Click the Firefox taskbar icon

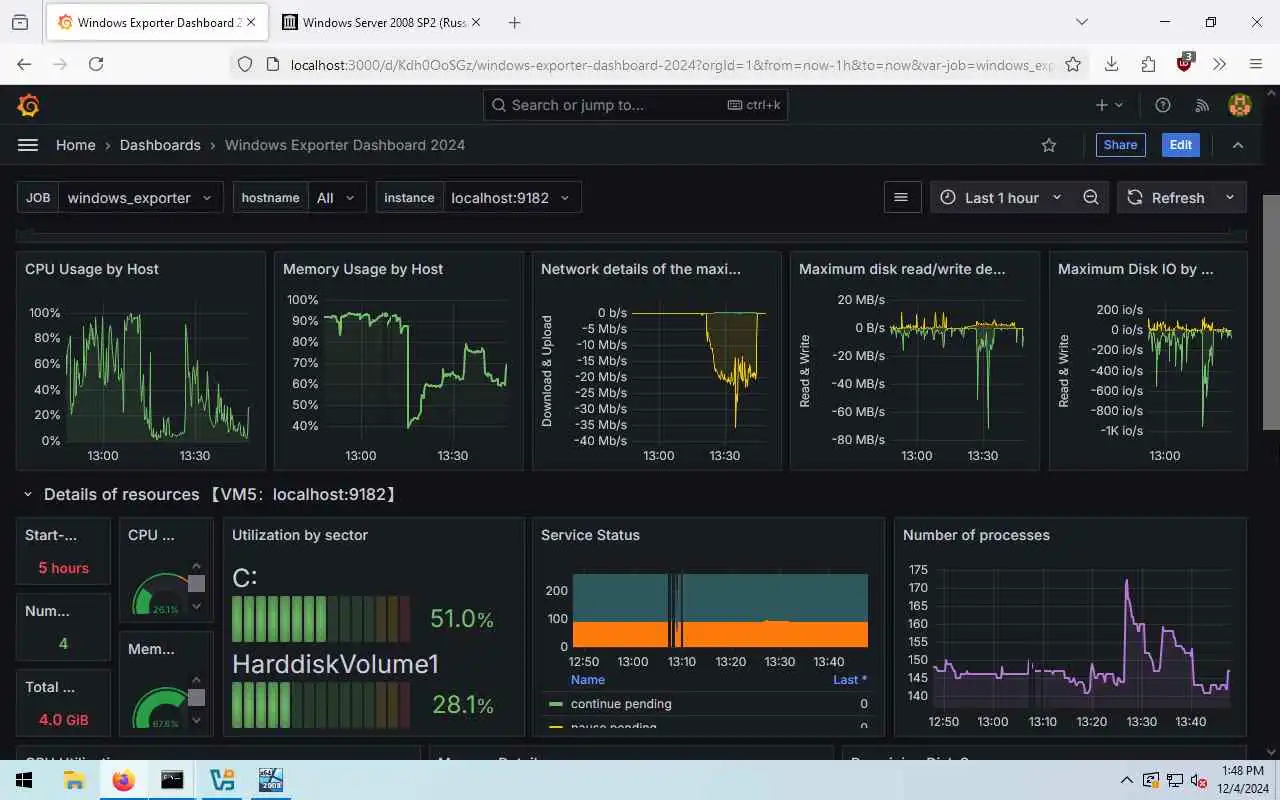123,780
